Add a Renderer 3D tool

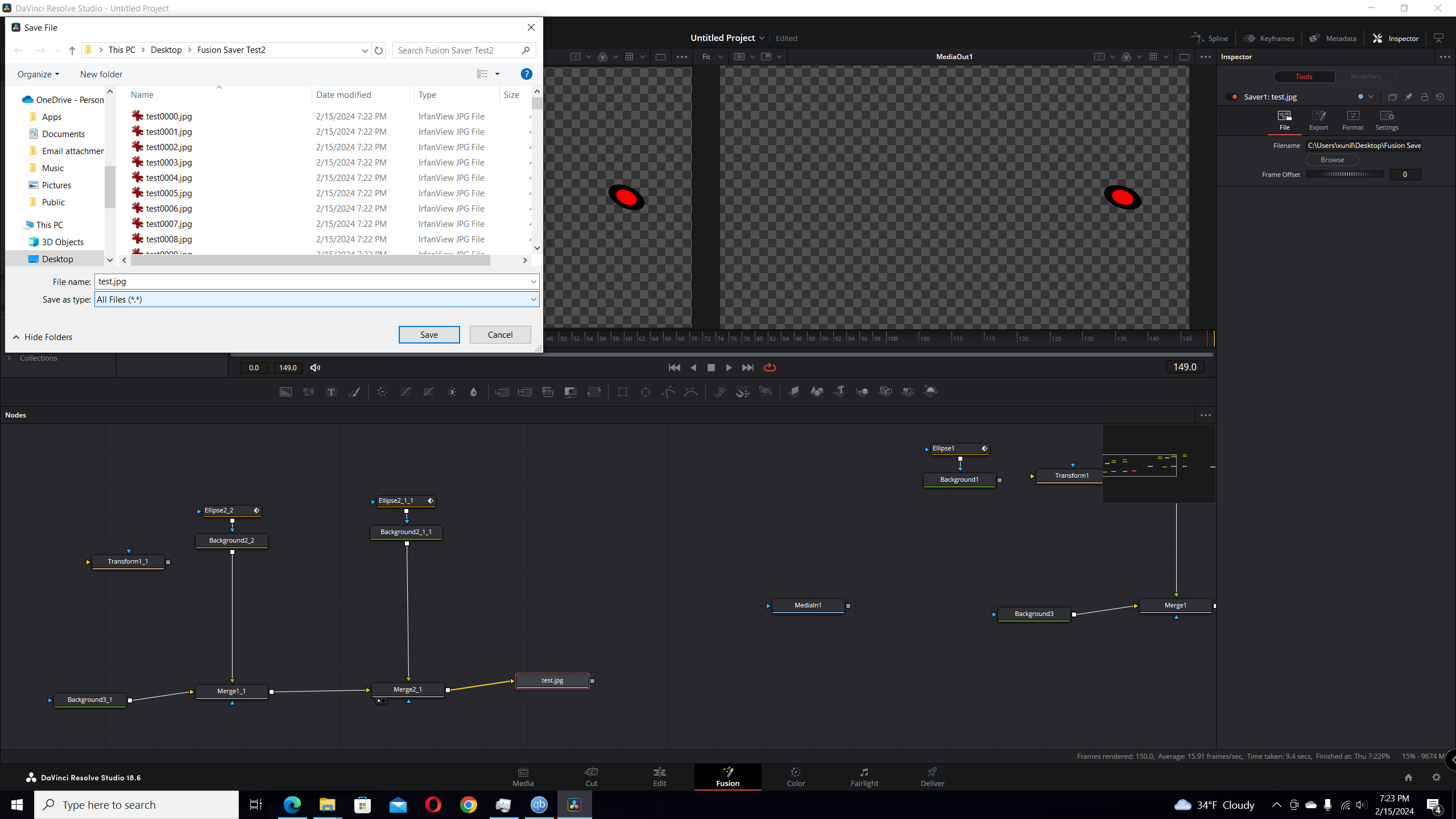(930, 392)
